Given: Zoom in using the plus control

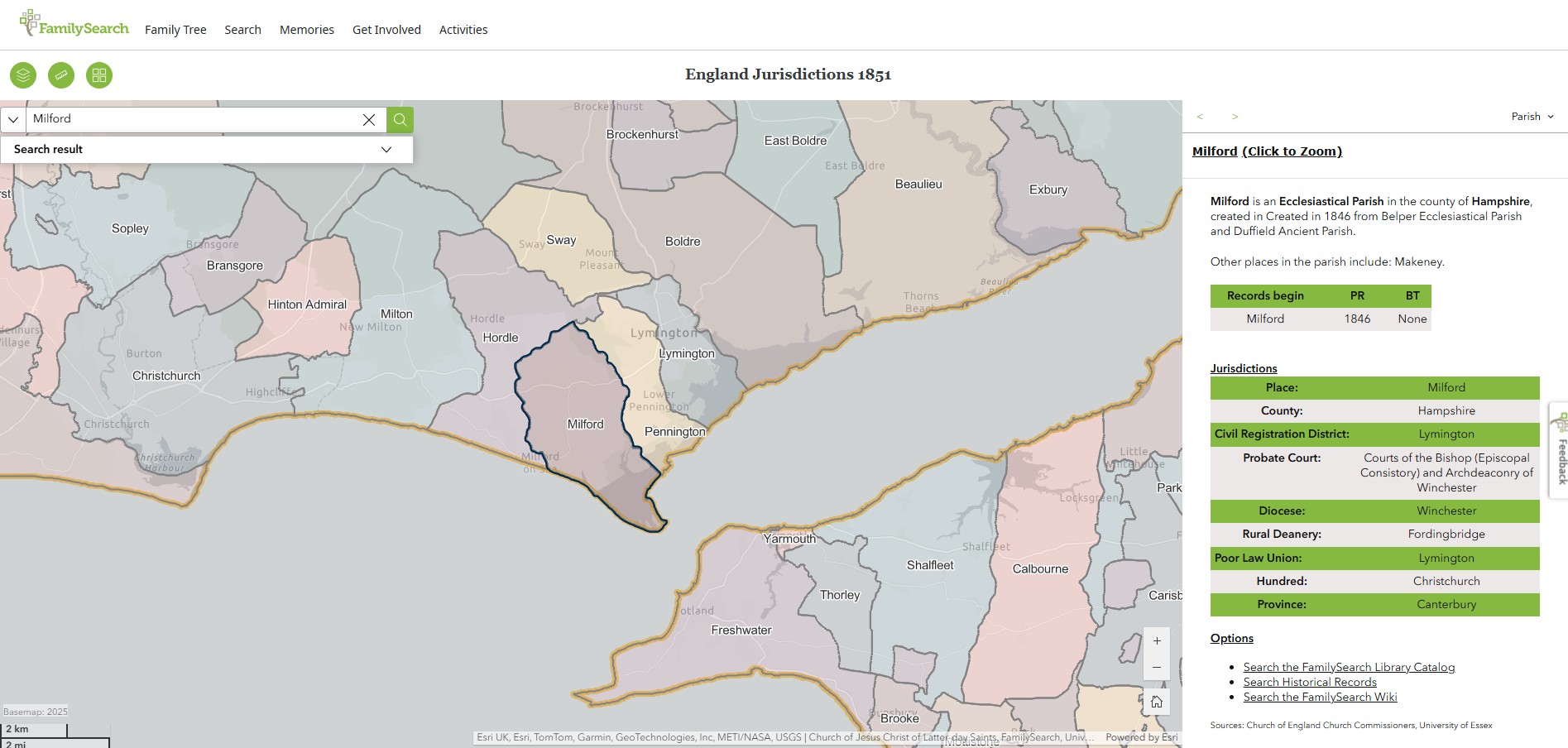Looking at the screenshot, I should click(1157, 640).
